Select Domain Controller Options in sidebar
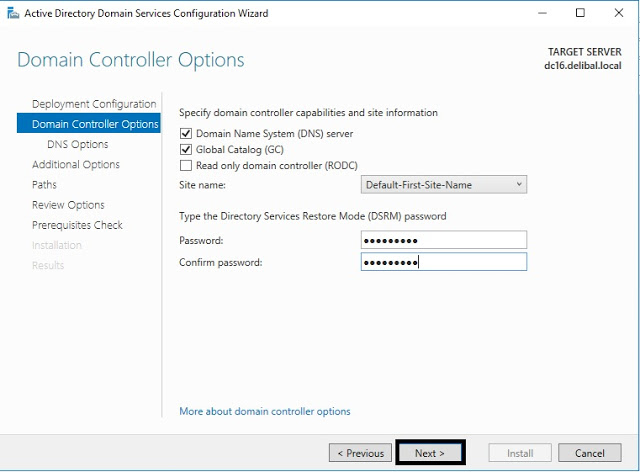The width and height of the screenshot is (640, 472). [94, 124]
